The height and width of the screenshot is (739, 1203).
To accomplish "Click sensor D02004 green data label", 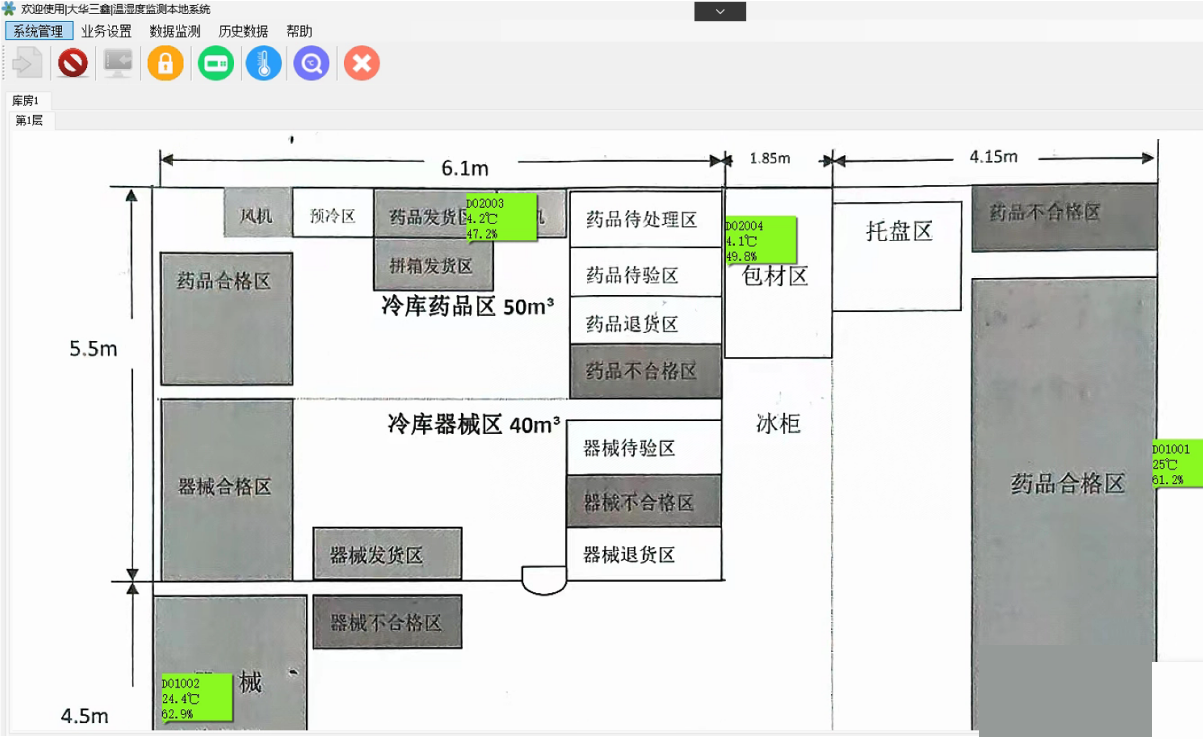I will coord(759,241).
